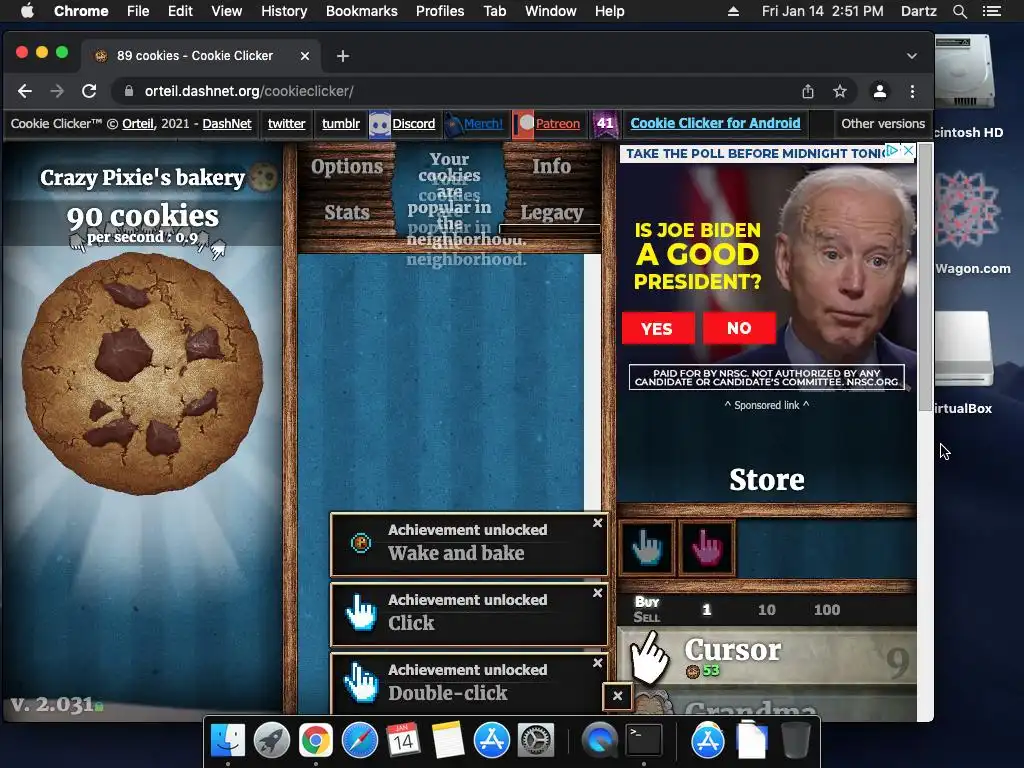Open a new tab with the plus button
Image resolution: width=1024 pixels, height=768 pixels.
point(342,56)
